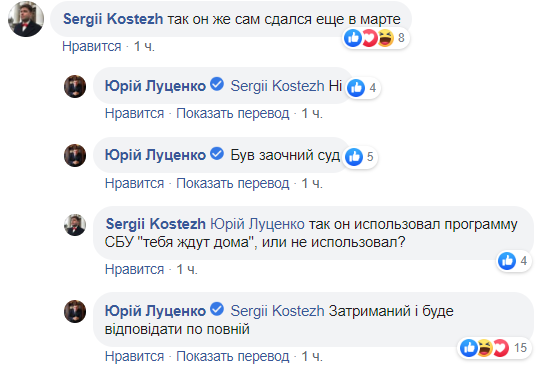Open Sergii Kostezh's avatar on the СБУ comment
Image resolution: width=547 pixels, height=373 pixels.
point(75,225)
